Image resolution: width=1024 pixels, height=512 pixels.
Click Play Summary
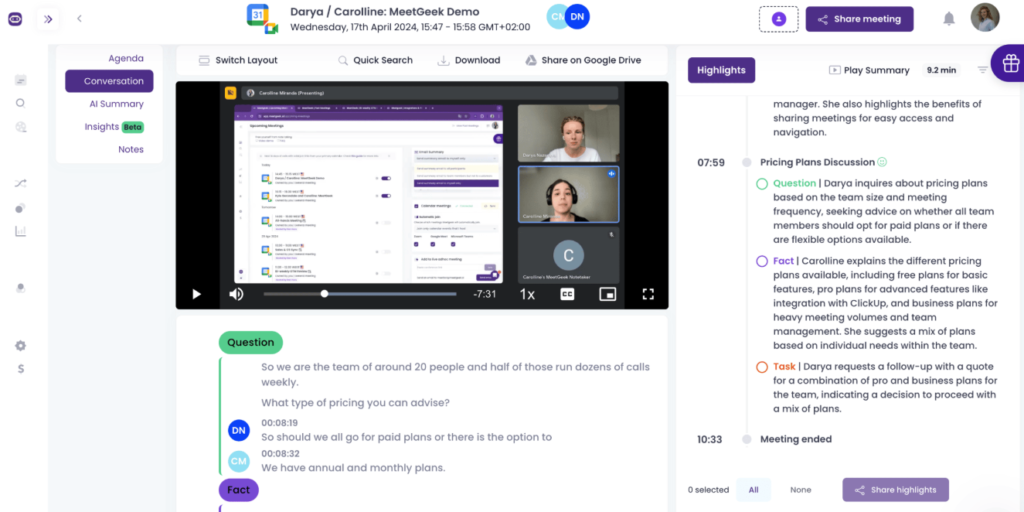(x=869, y=70)
